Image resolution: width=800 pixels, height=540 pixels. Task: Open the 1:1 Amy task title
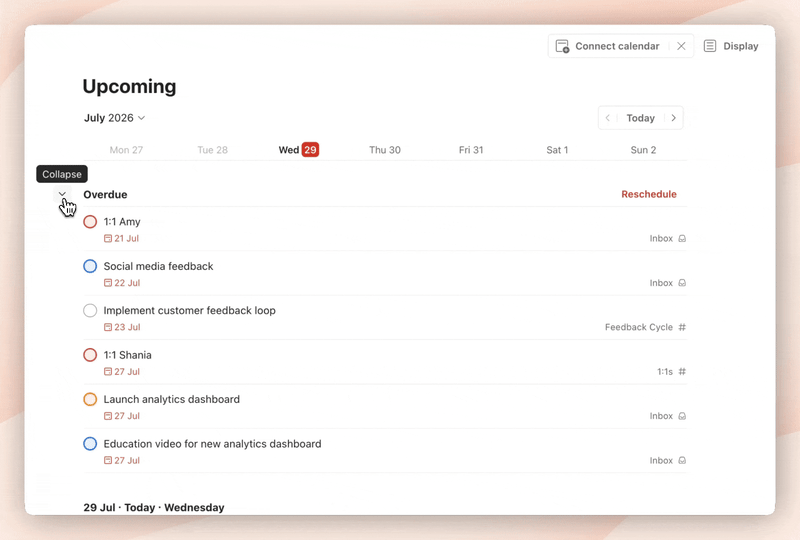122,222
